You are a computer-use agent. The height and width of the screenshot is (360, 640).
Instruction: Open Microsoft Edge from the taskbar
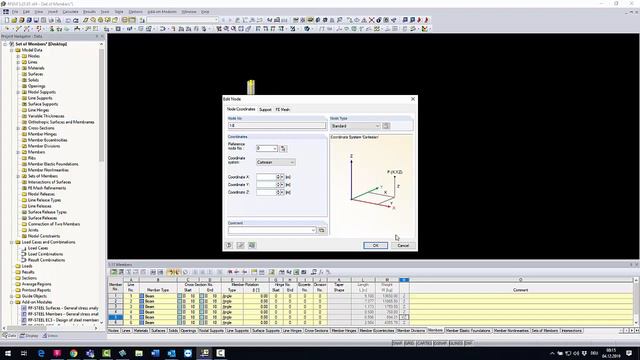(41, 353)
